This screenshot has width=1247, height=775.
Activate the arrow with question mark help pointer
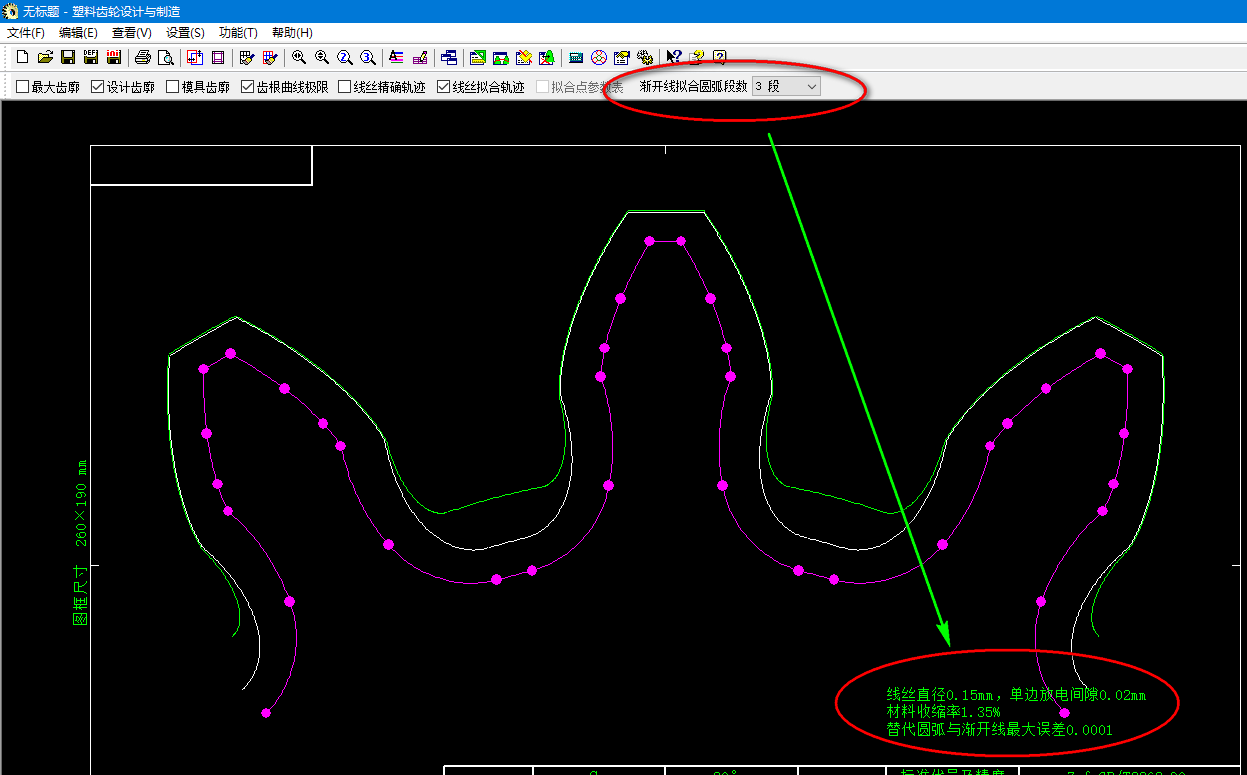point(674,57)
